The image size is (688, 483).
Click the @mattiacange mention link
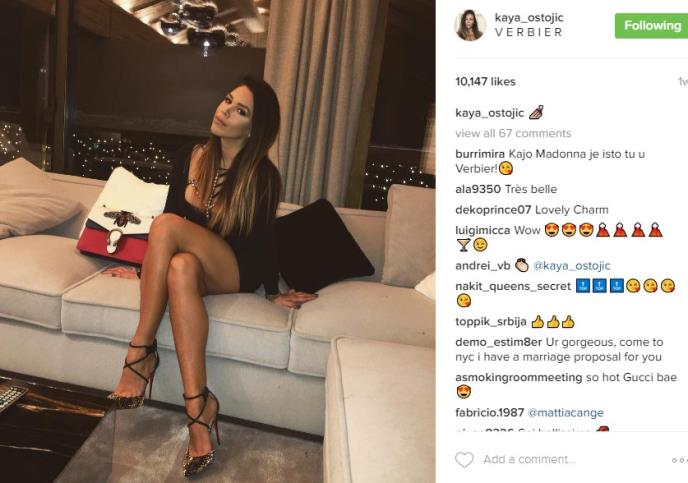coord(566,413)
